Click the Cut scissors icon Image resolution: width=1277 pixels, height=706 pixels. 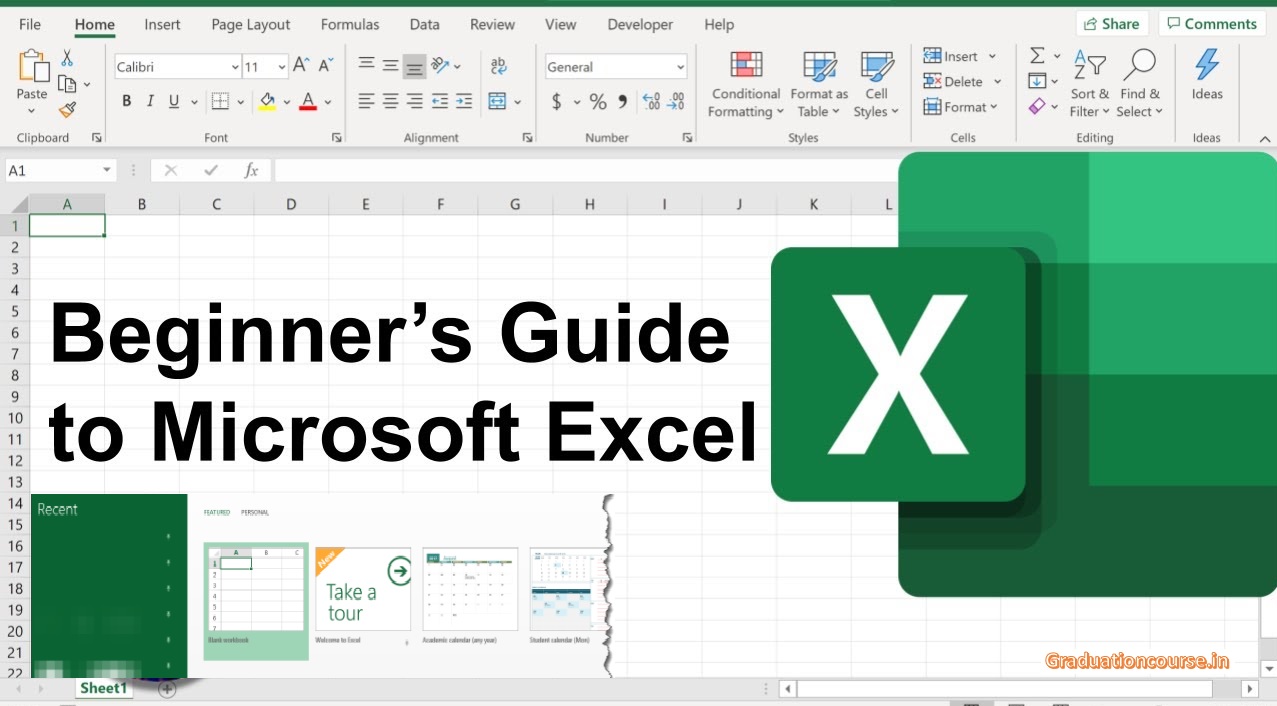pos(67,58)
